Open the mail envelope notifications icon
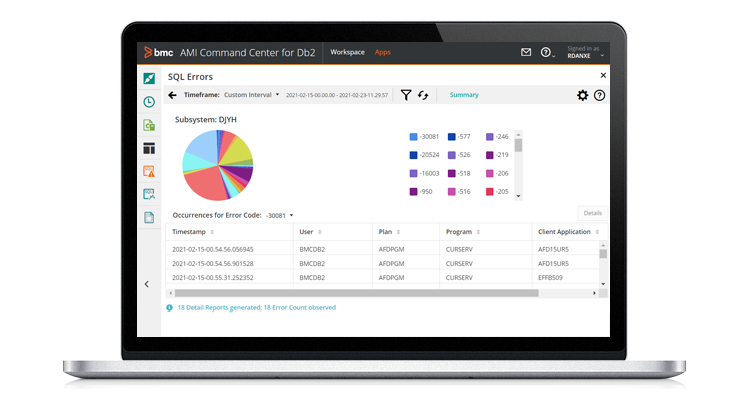 tap(526, 52)
